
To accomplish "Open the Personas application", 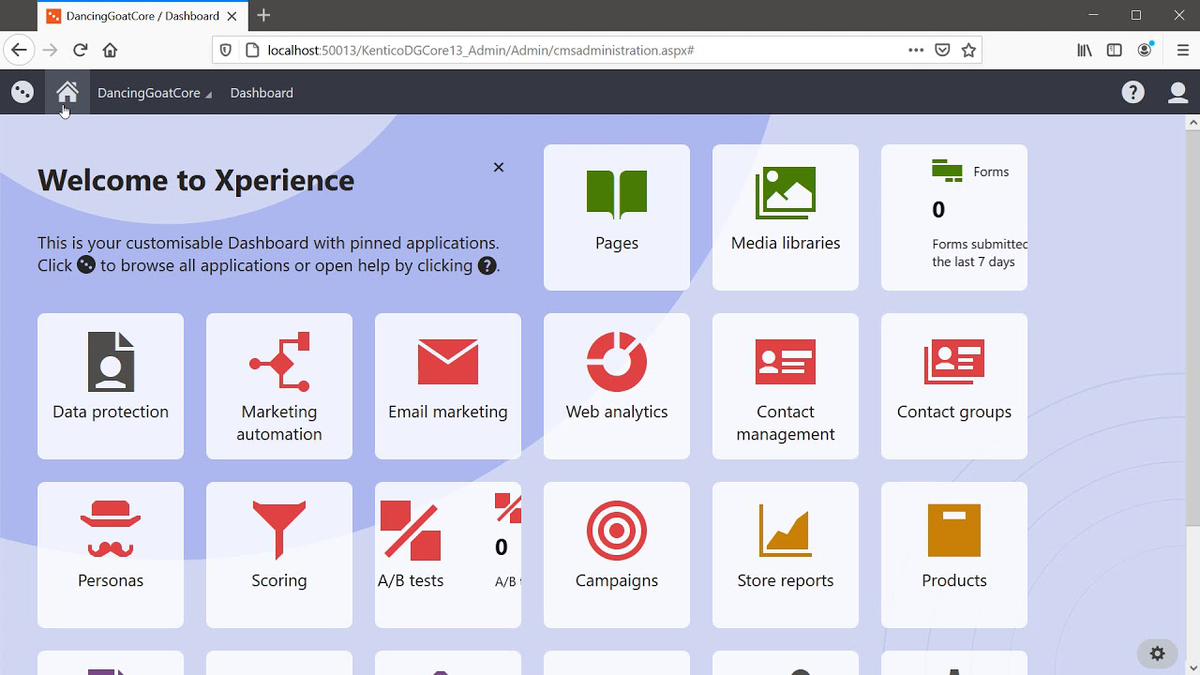I will tap(110, 555).
